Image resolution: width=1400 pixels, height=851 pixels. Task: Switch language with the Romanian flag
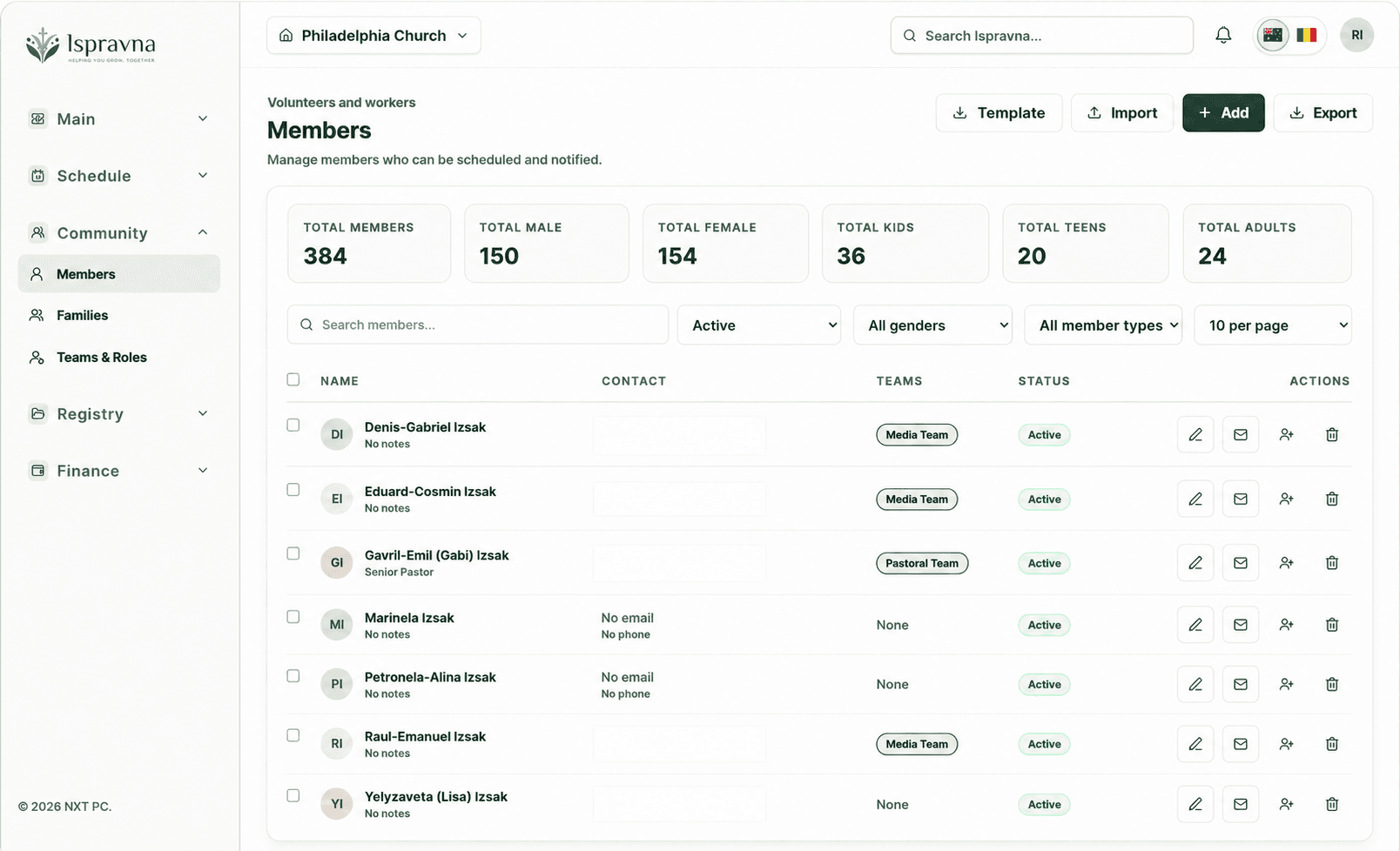(x=1306, y=36)
